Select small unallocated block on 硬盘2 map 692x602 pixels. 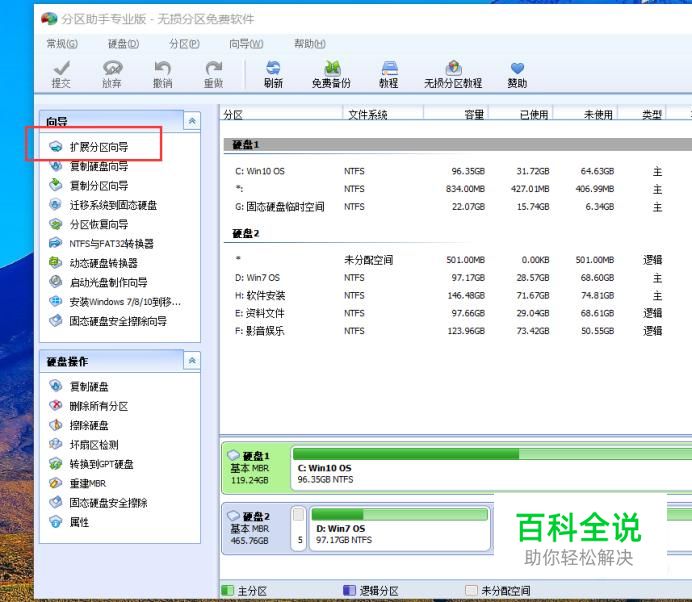tap(299, 529)
